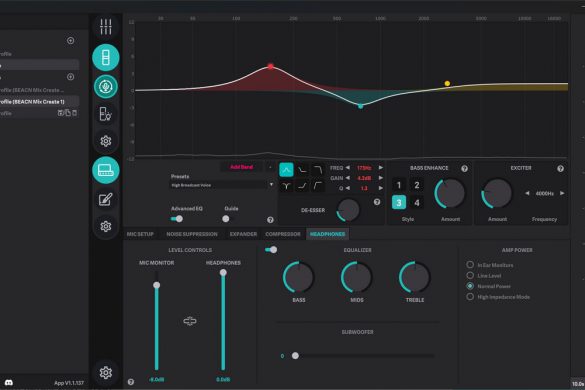Click the link slider icon between level faders
The image size is (585, 390).
(190, 321)
